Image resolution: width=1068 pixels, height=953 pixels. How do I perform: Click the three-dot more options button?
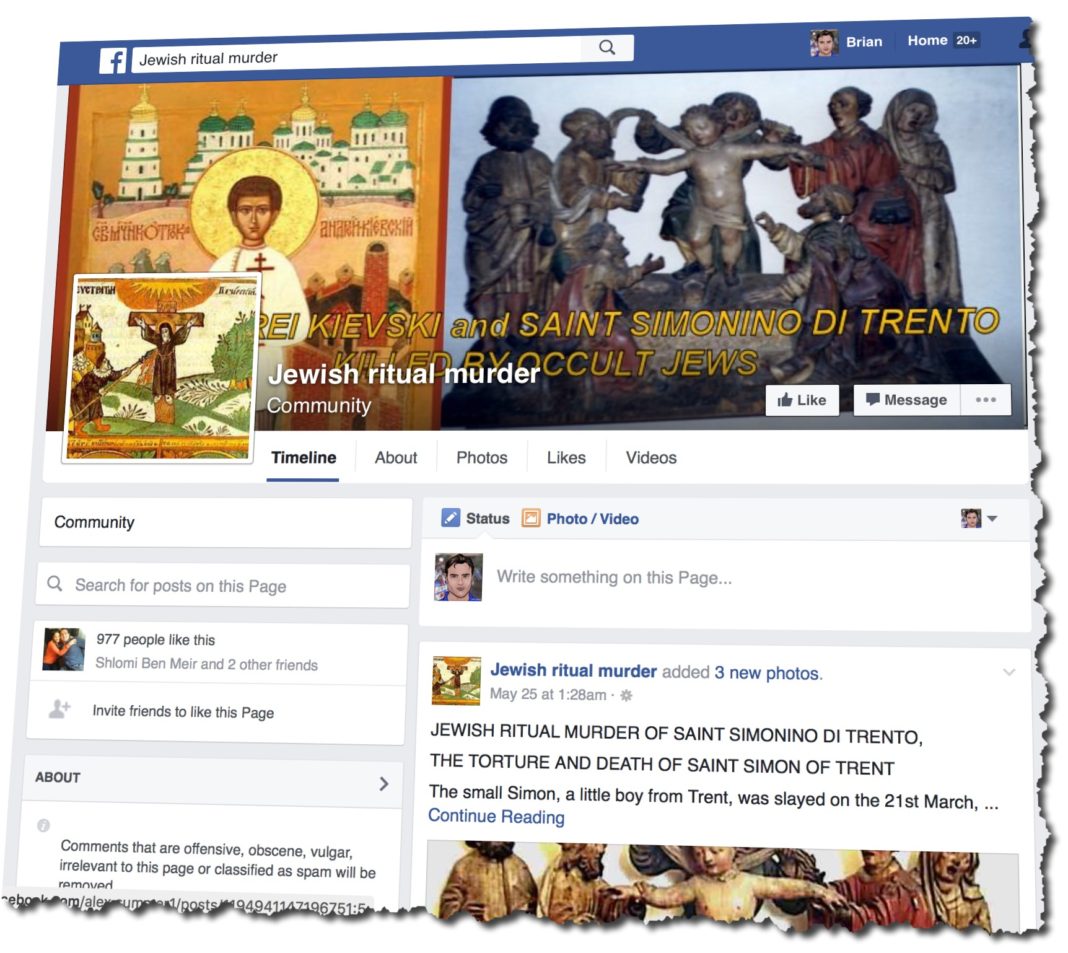pos(986,400)
